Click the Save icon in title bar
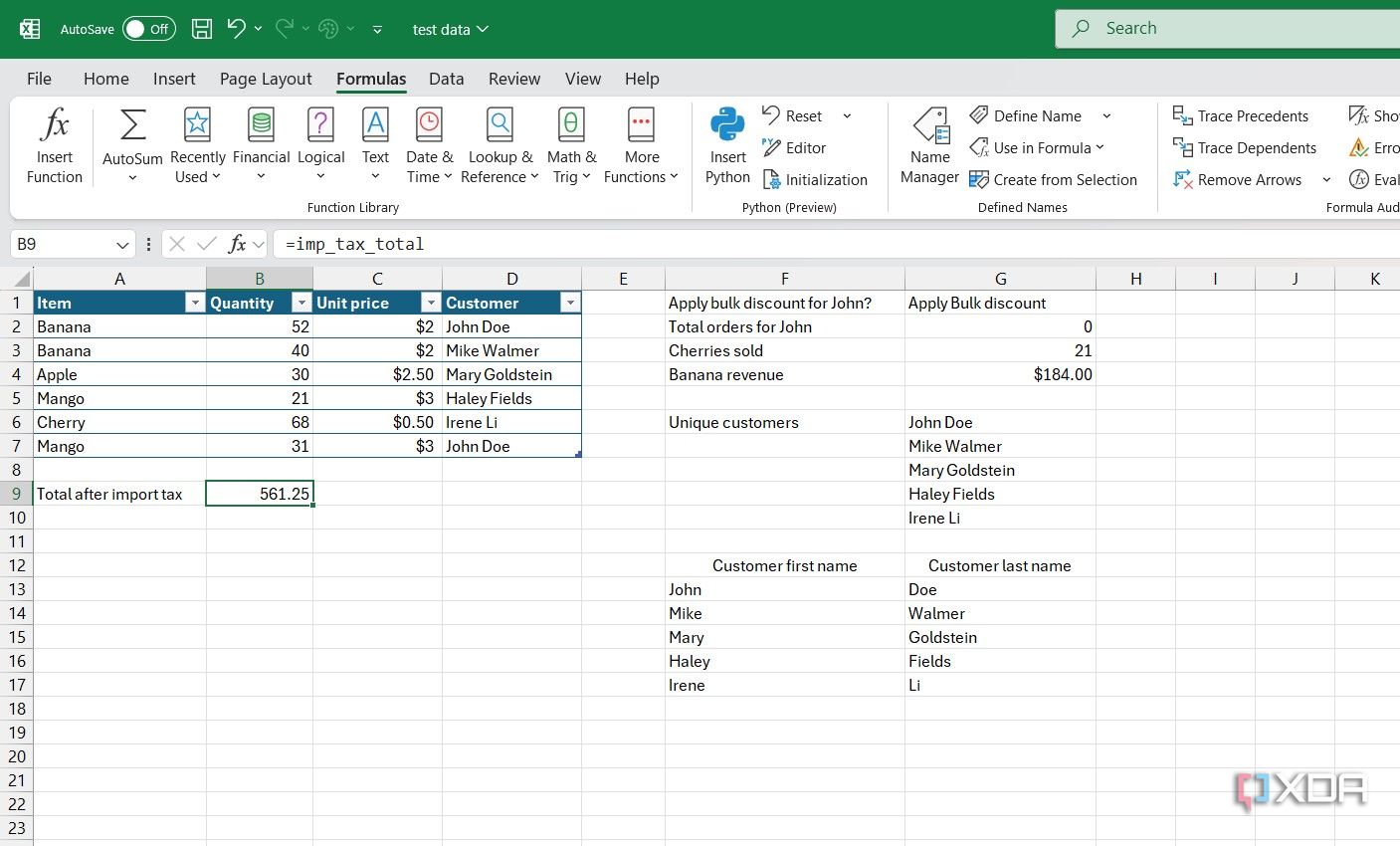Image resolution: width=1400 pixels, height=846 pixels. coord(202,29)
